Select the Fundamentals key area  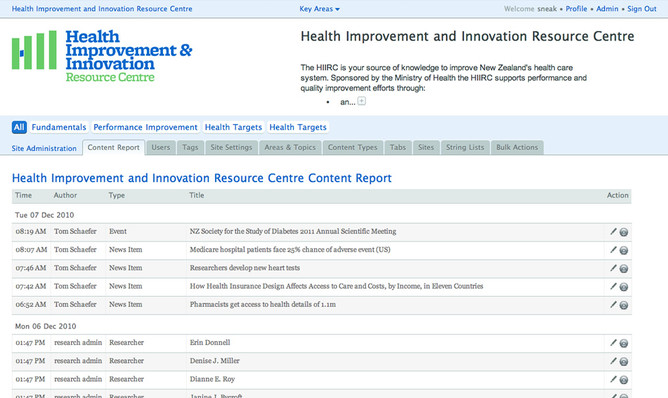[59, 127]
